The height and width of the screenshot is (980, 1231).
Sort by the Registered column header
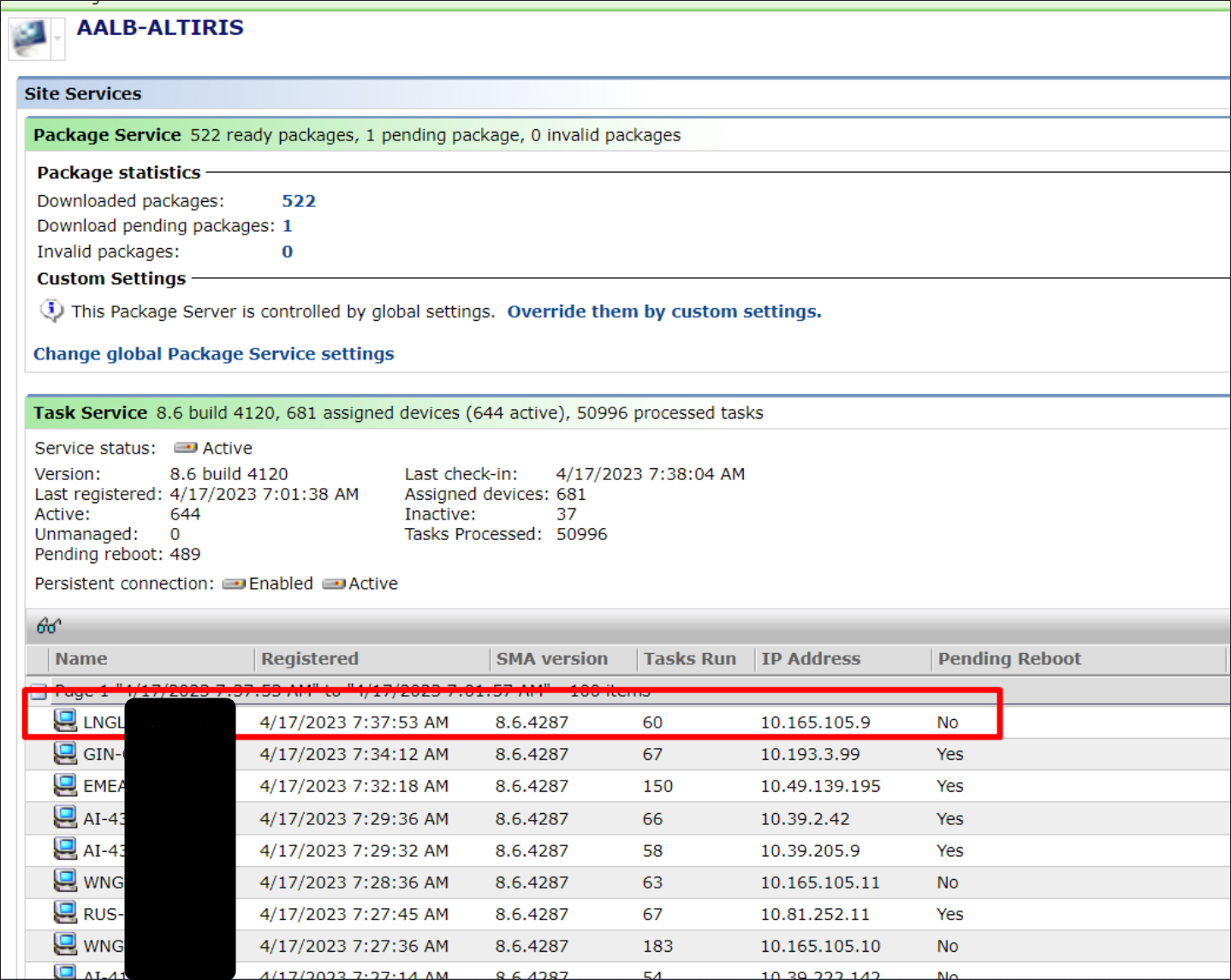[372, 659]
